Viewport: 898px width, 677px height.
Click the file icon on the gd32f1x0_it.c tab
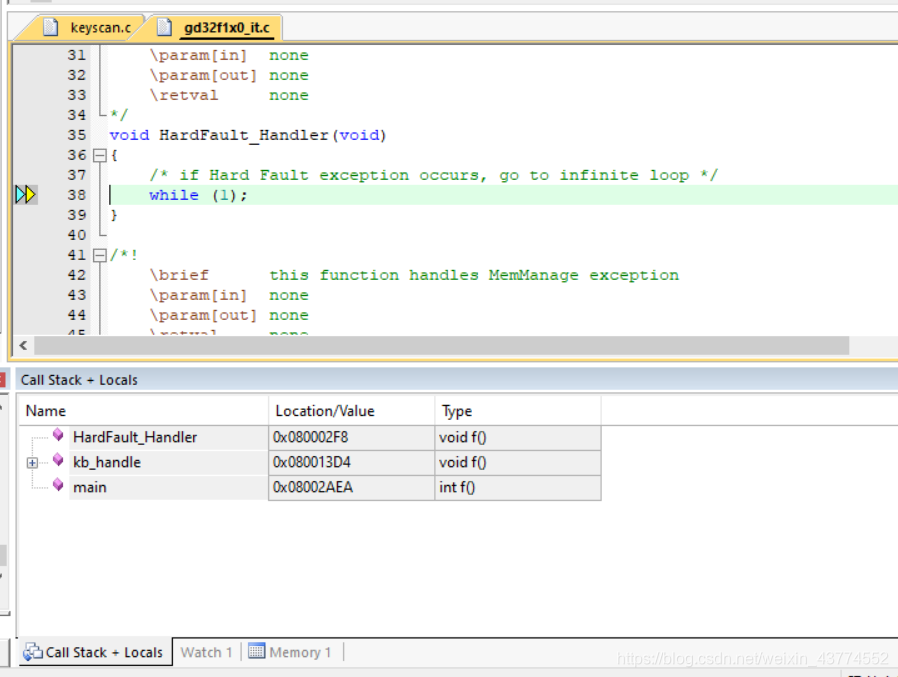[166, 27]
